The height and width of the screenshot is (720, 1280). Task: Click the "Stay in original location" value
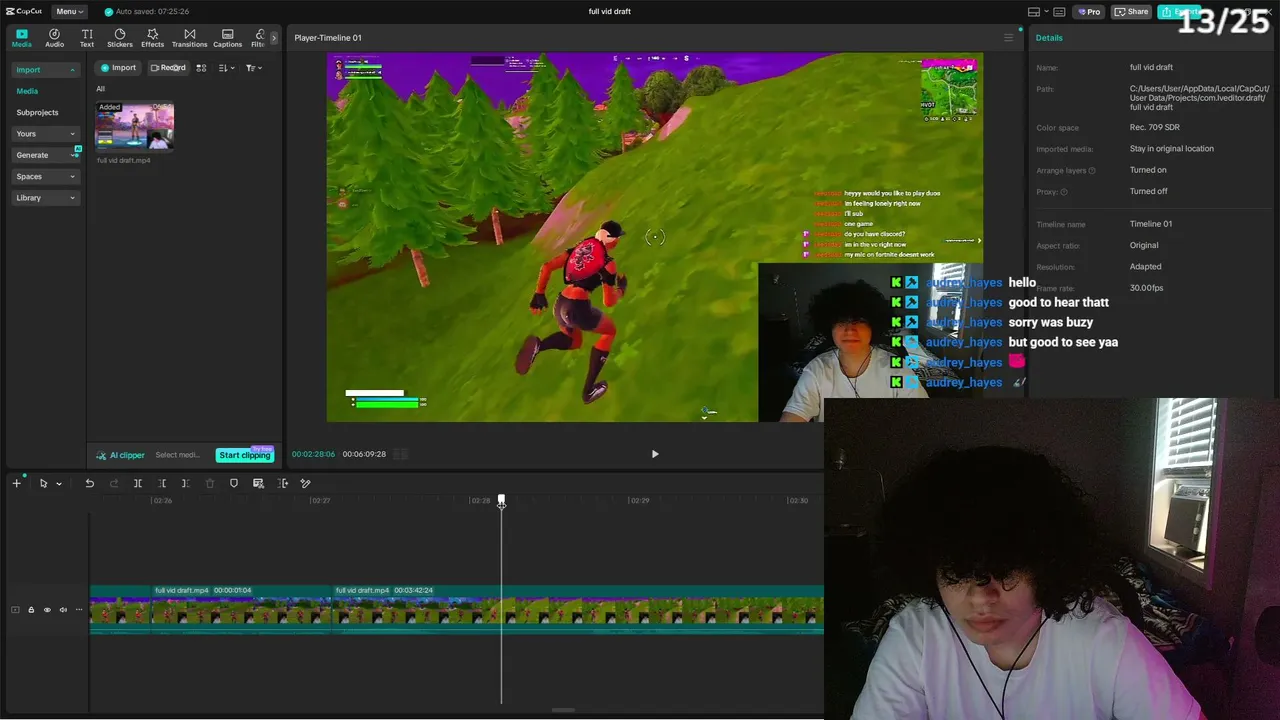click(x=1172, y=149)
